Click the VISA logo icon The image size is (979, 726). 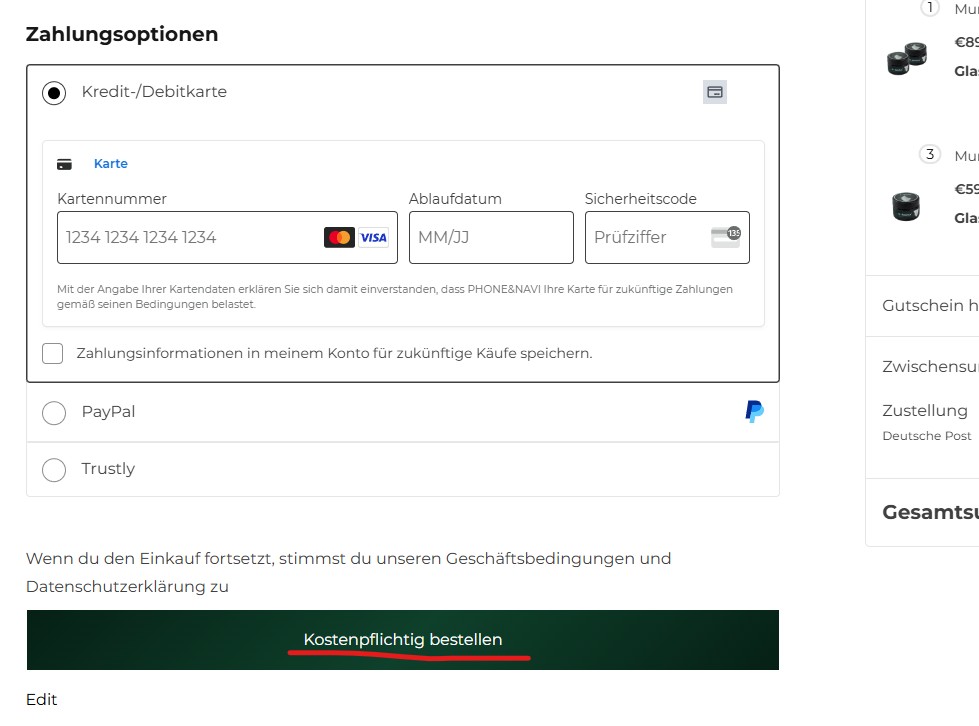tap(373, 238)
